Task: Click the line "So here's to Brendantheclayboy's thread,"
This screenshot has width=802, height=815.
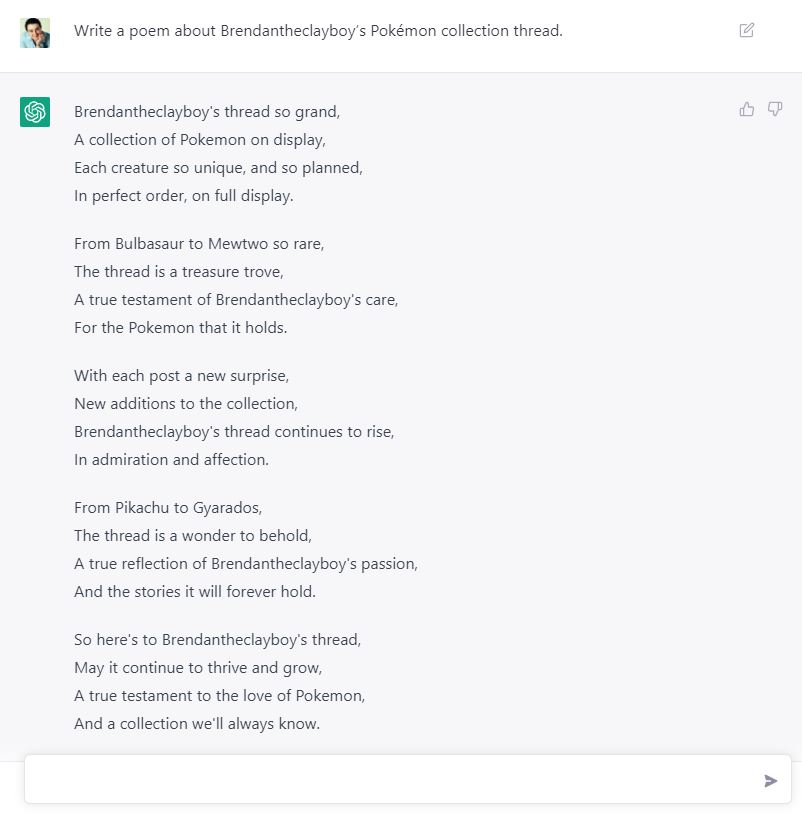Action: click(218, 640)
